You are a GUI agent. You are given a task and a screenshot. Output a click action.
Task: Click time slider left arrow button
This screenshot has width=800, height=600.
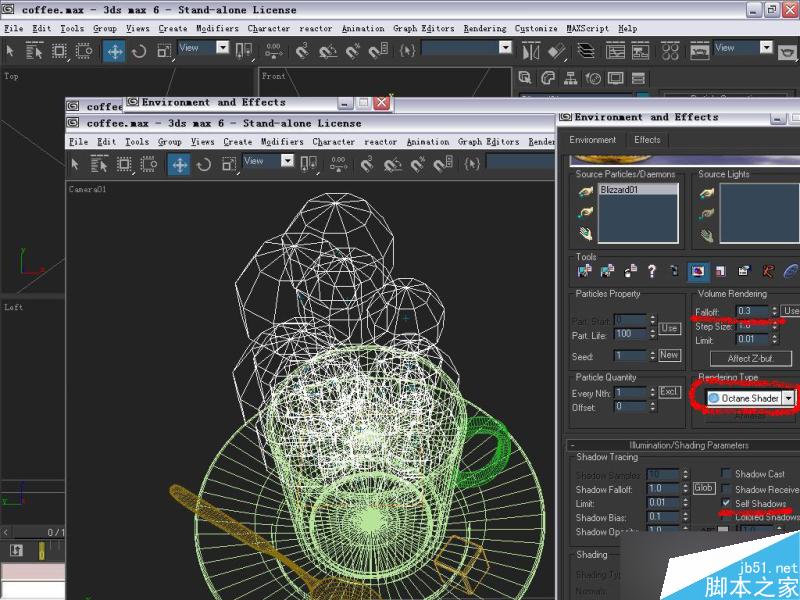6,533
